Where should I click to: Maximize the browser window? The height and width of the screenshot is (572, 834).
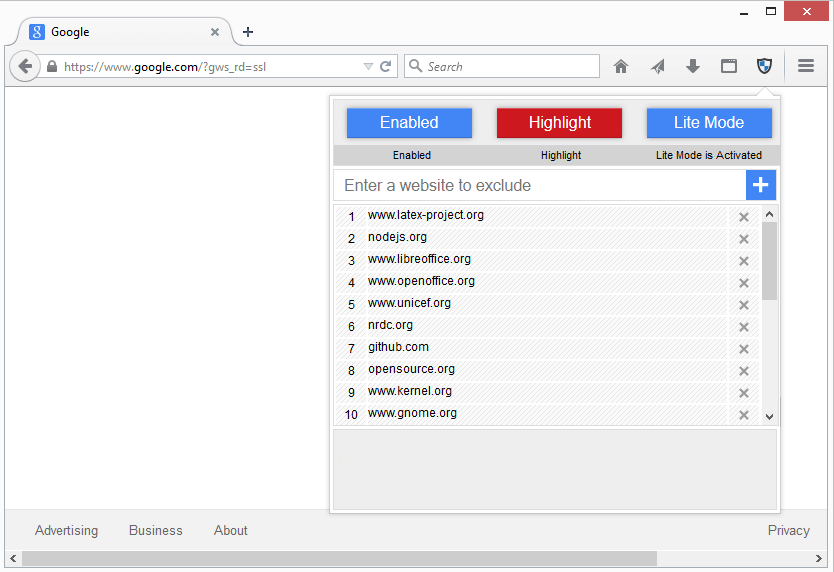tap(771, 11)
